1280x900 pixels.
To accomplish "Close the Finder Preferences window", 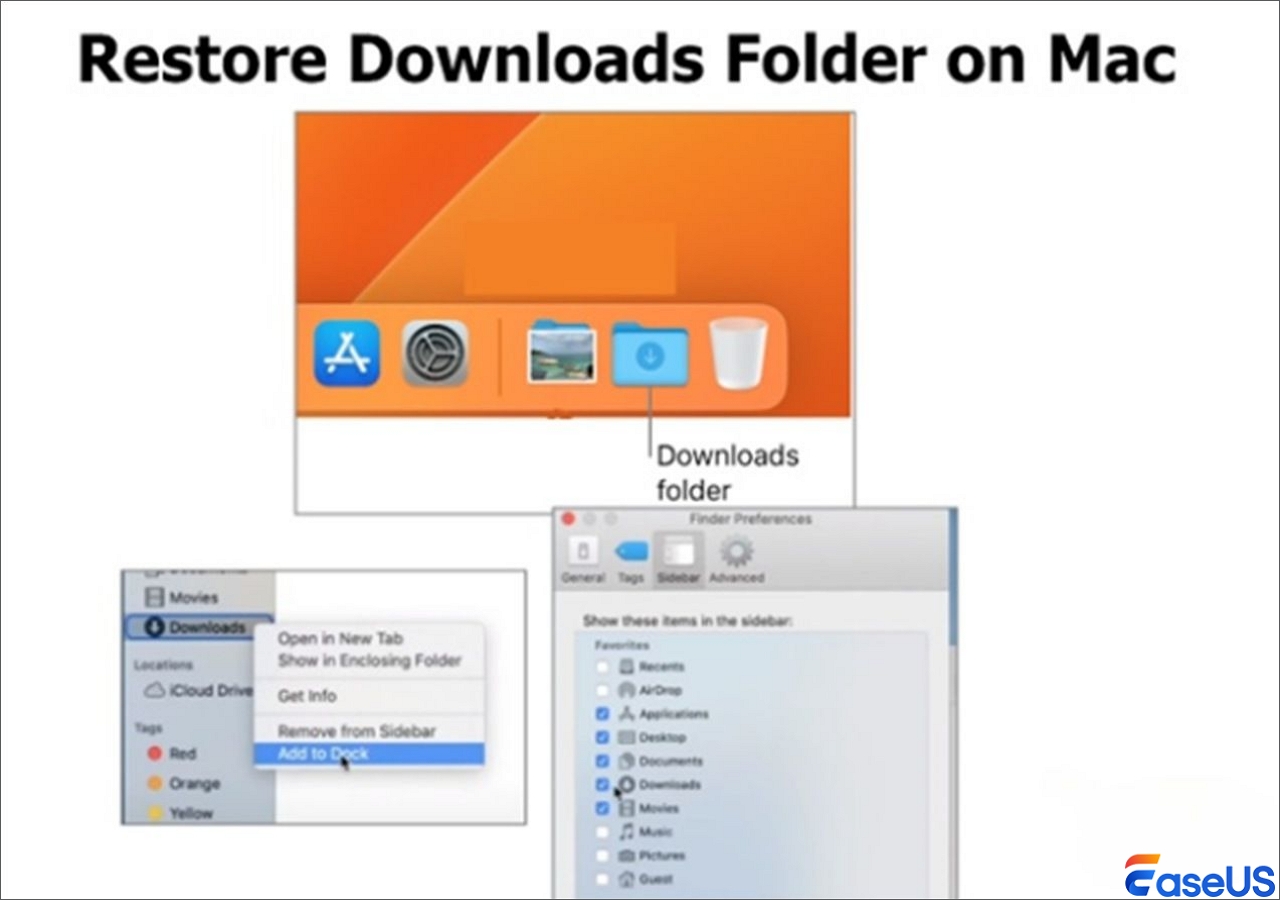I will [568, 519].
